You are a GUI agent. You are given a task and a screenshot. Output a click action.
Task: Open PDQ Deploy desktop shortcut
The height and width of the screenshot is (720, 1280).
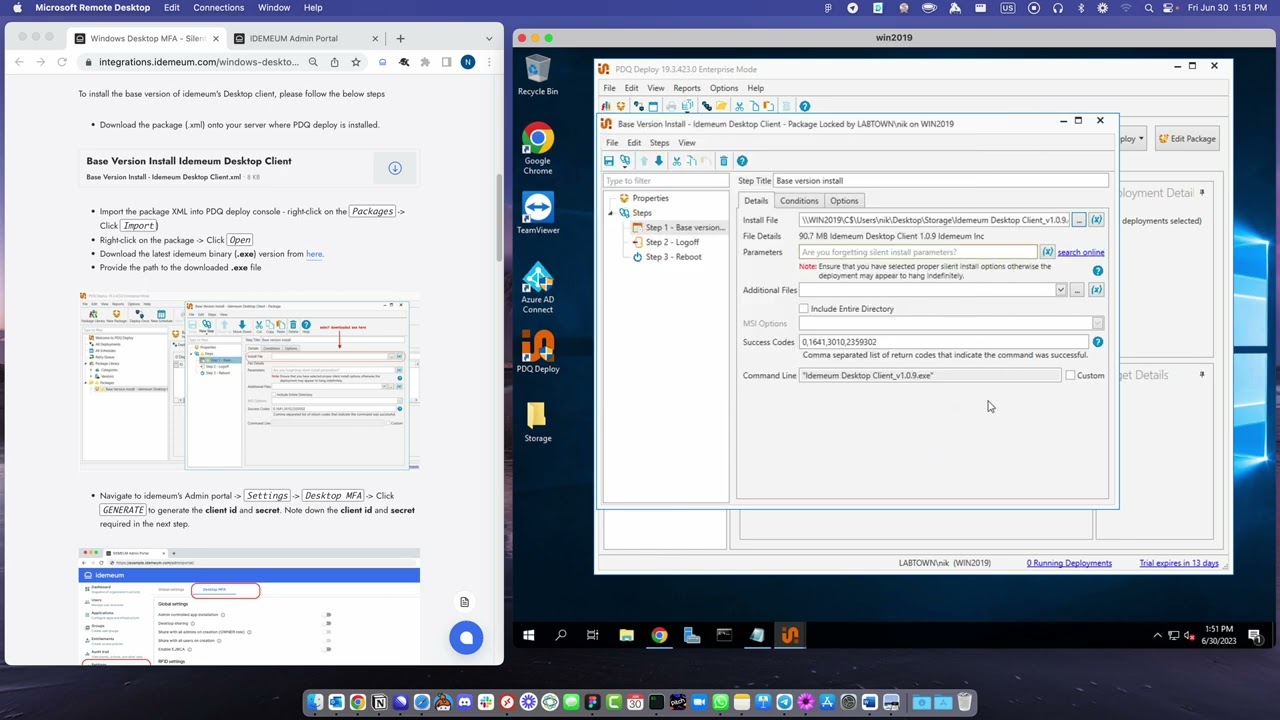(x=537, y=352)
